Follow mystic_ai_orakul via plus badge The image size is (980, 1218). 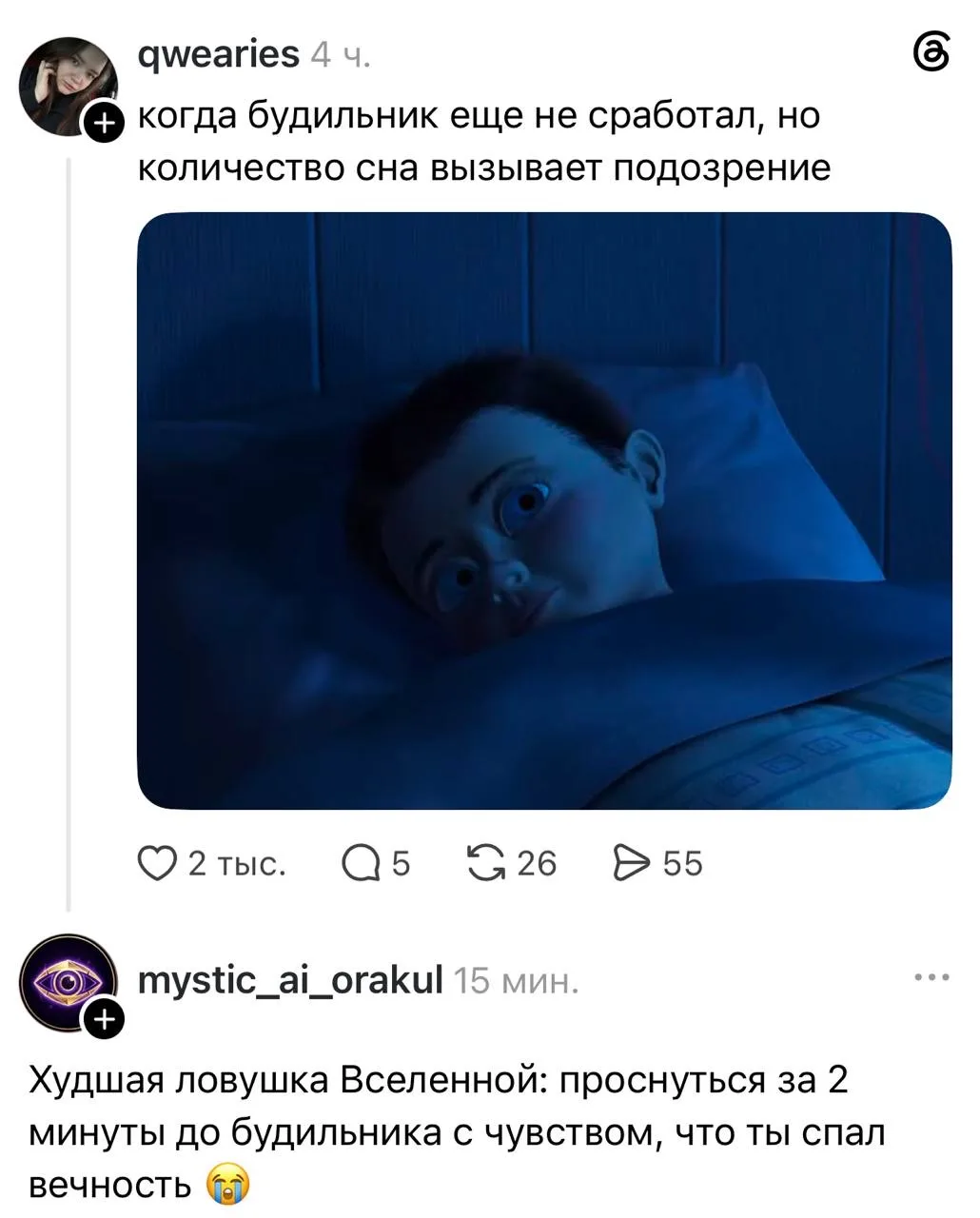104,1019
